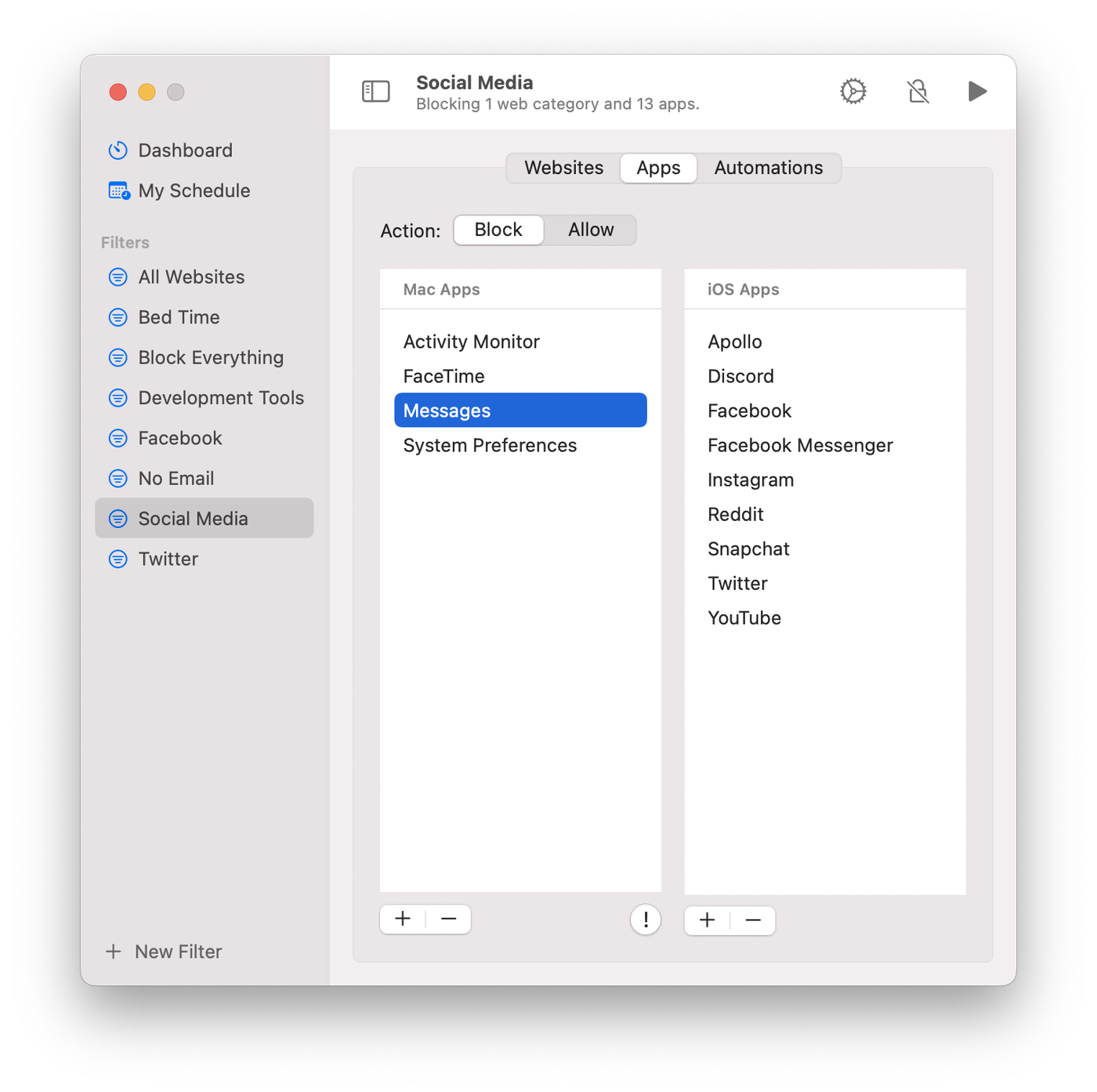Open the filter settings gear icon
The image size is (1097, 1092).
(x=853, y=92)
